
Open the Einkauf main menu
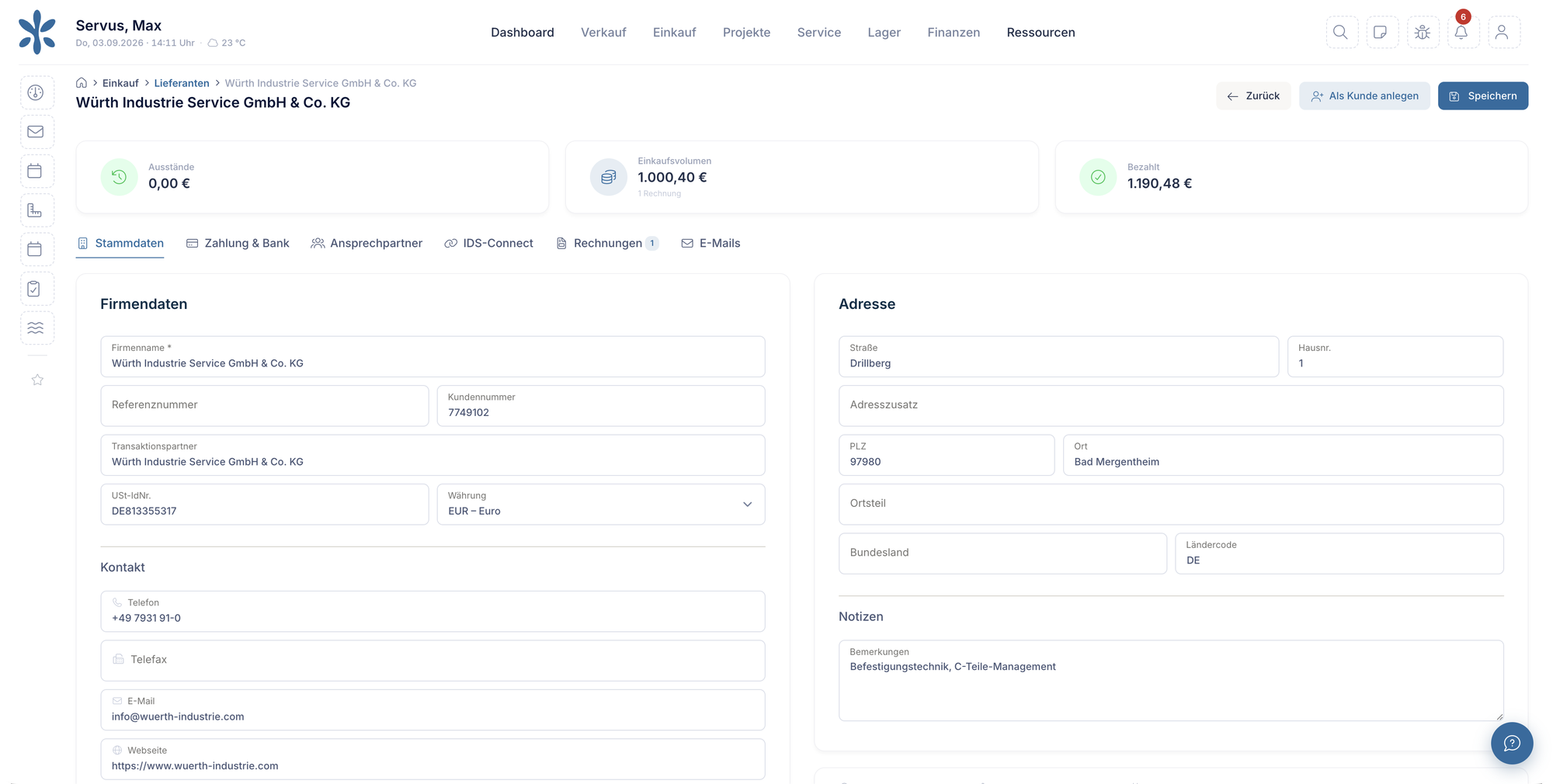pyautogui.click(x=674, y=33)
